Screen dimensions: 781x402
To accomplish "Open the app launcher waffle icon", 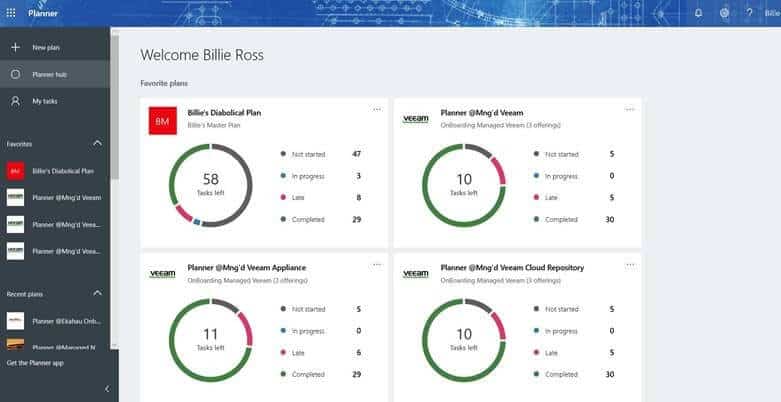I will [x=10, y=13].
